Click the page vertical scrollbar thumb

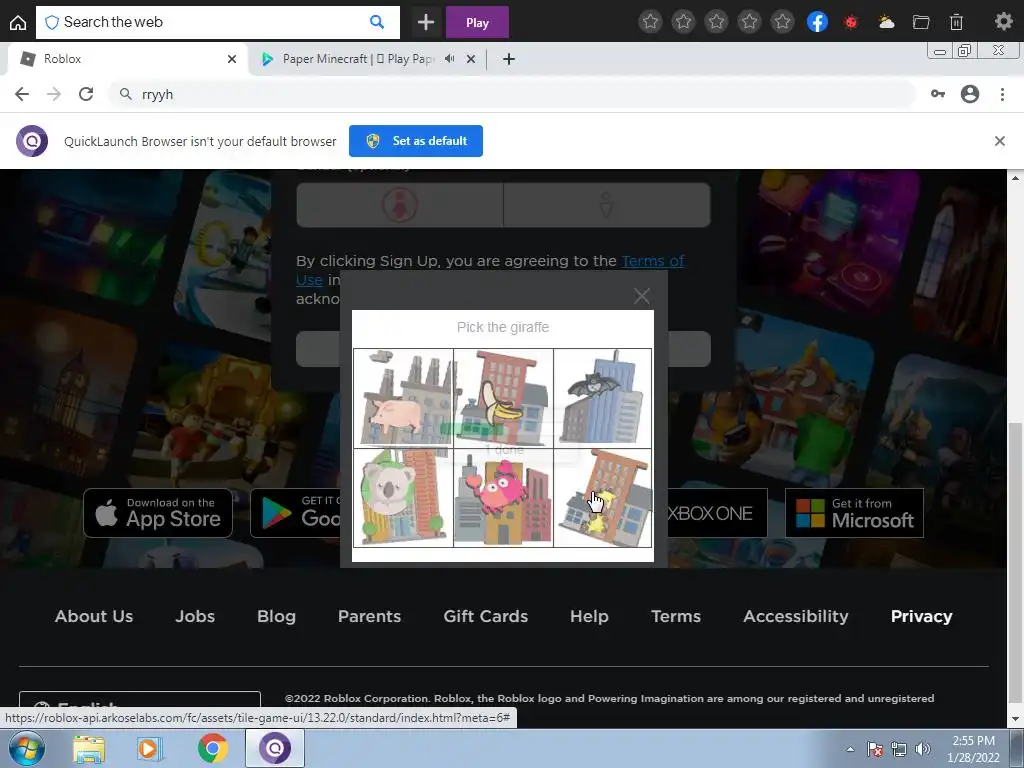click(x=1015, y=565)
